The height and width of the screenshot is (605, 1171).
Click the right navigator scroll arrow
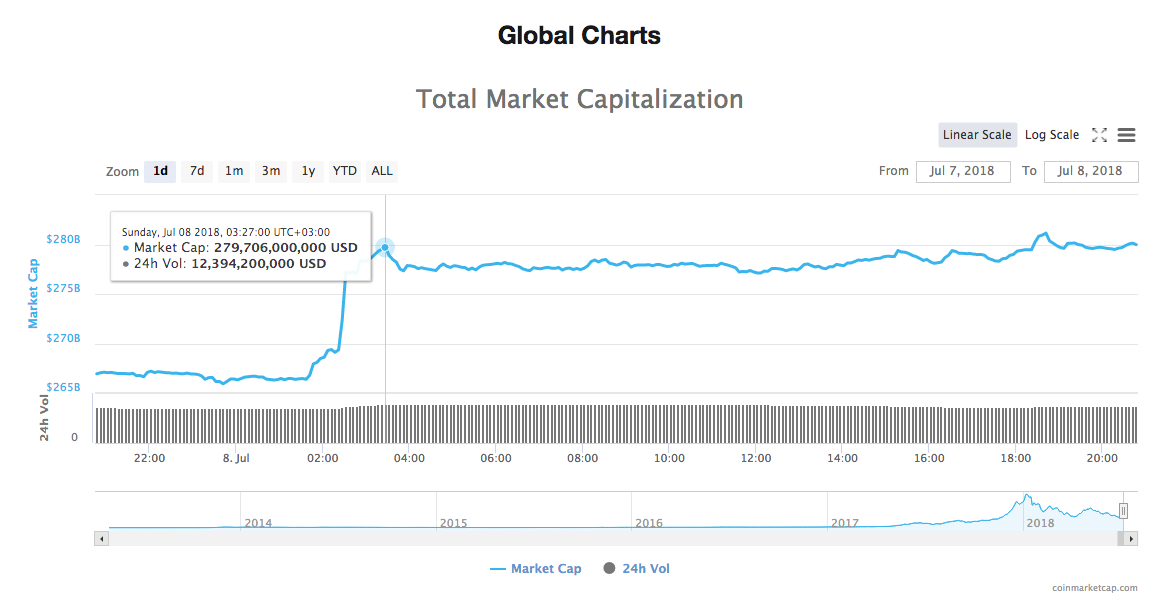[x=1129, y=538]
